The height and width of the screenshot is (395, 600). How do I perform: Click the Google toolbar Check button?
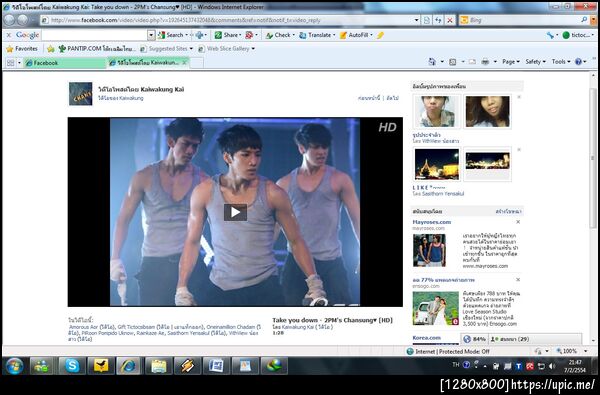[x=279, y=35]
